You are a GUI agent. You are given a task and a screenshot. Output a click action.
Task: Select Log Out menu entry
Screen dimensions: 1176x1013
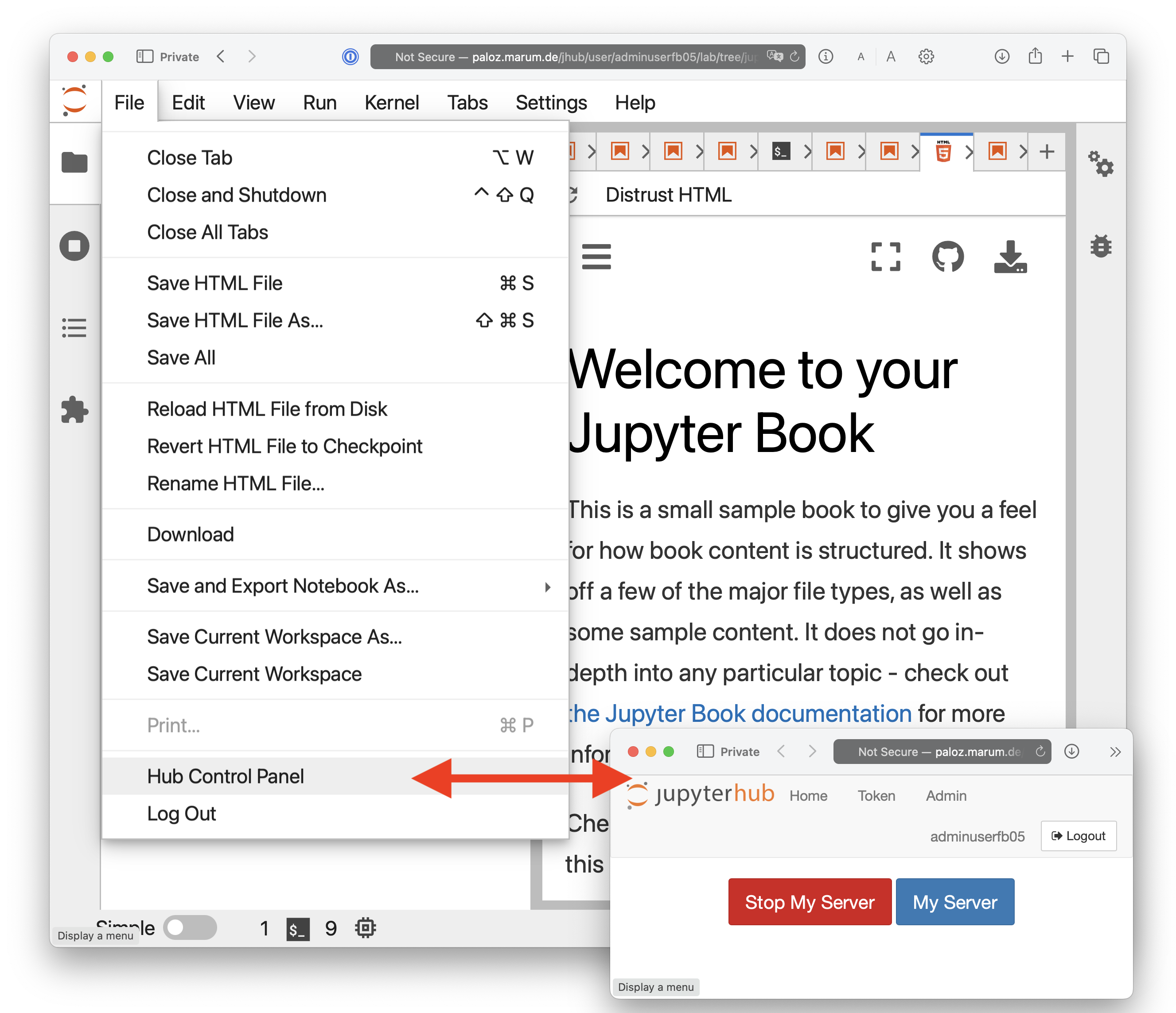click(x=335, y=814)
